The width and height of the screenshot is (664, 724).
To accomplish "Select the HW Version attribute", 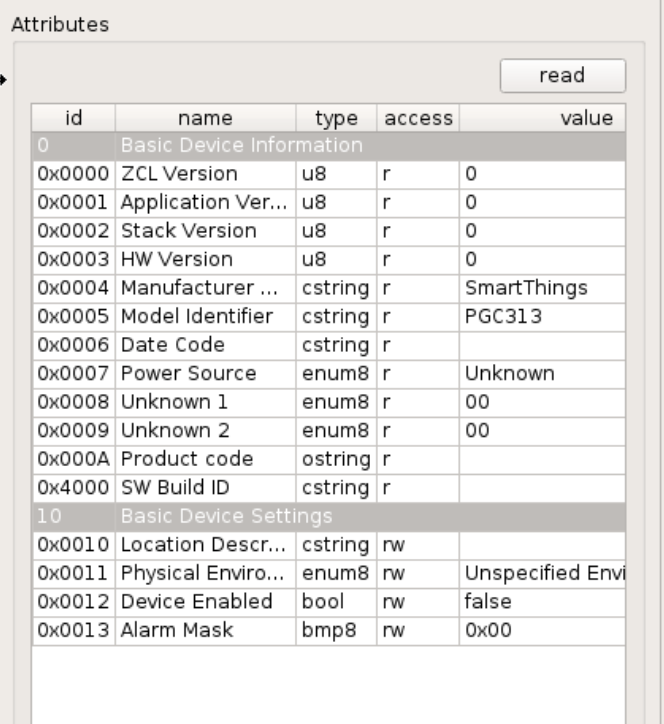I will pos(205,259).
